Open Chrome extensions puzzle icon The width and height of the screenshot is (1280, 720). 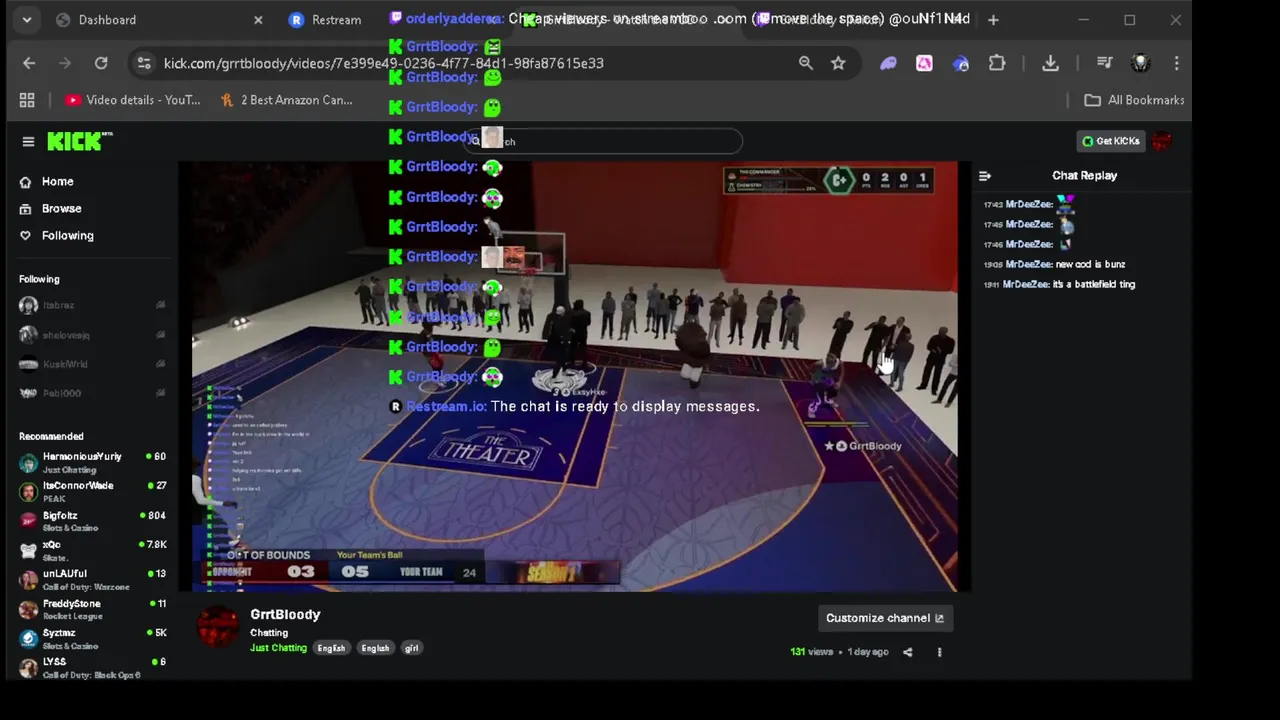pos(997,63)
